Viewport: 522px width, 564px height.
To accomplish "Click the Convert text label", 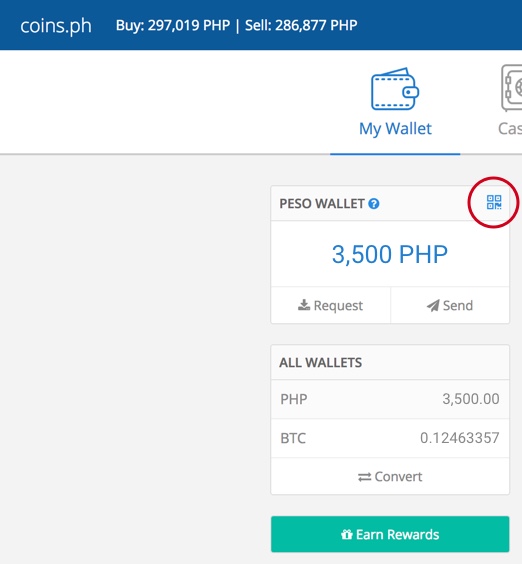I will (398, 477).
